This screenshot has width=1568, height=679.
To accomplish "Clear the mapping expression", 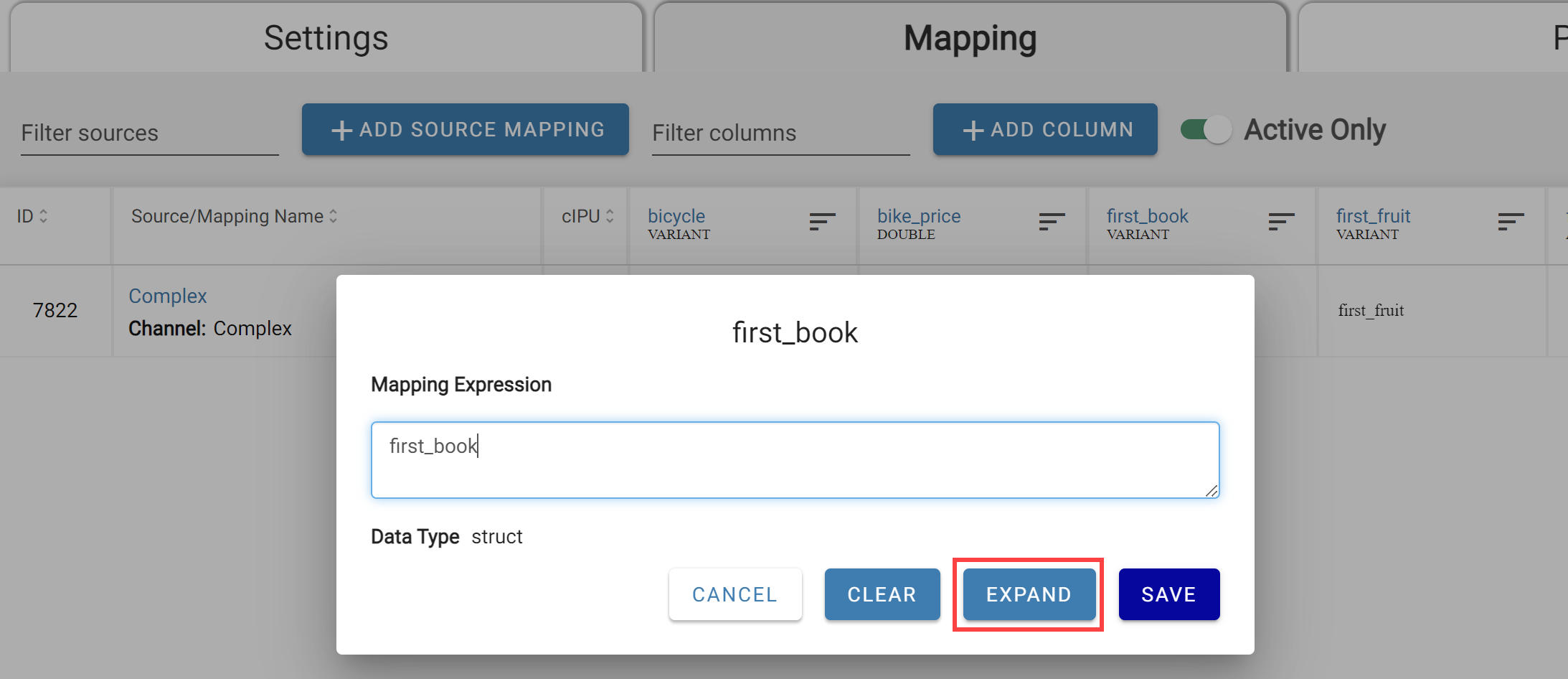I will [x=882, y=594].
